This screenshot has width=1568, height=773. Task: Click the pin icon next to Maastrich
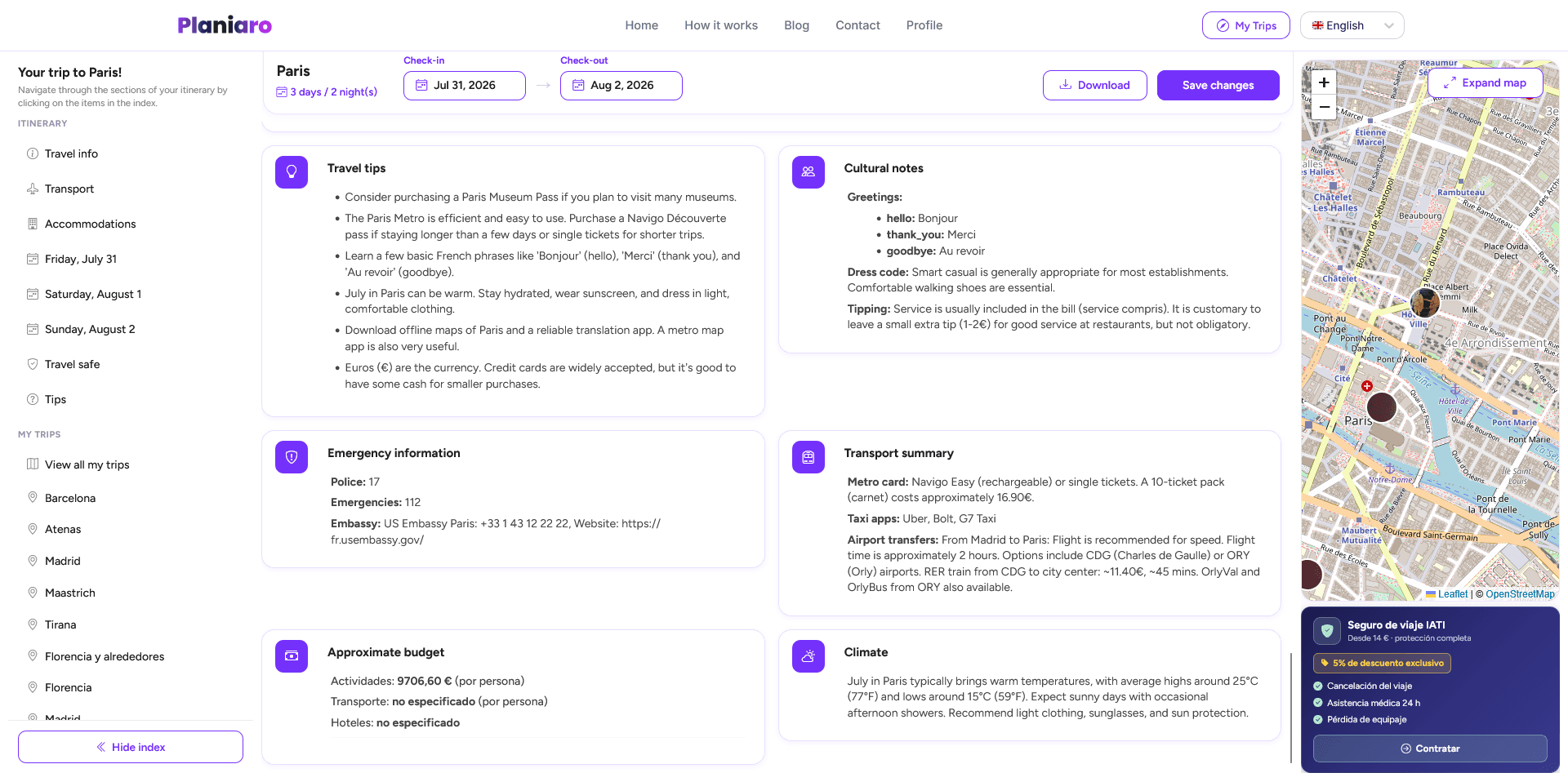tap(33, 592)
